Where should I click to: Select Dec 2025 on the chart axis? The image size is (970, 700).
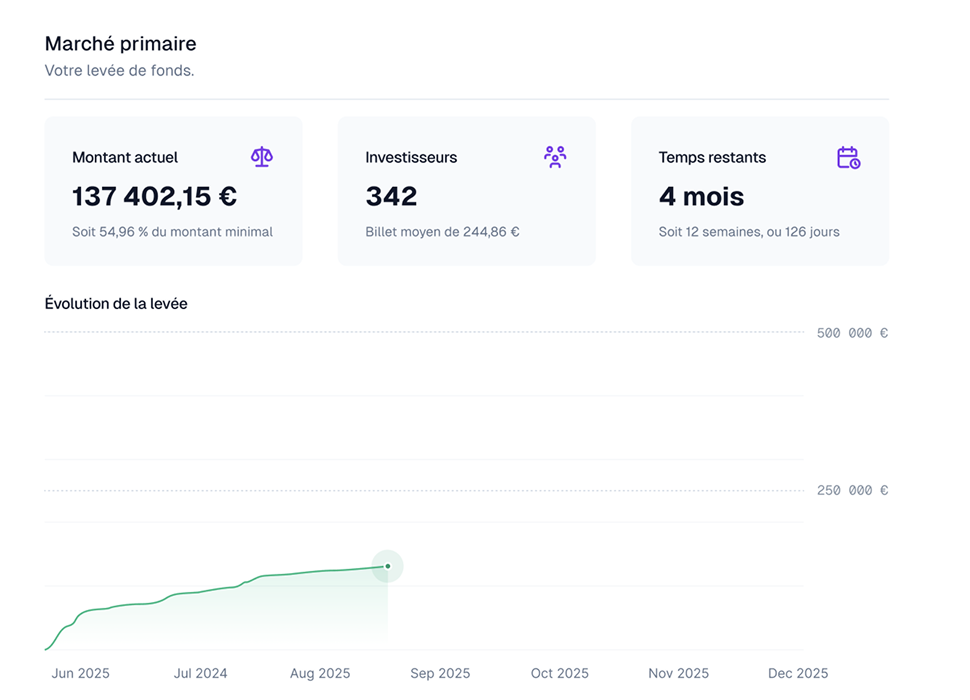pyautogui.click(x=798, y=674)
